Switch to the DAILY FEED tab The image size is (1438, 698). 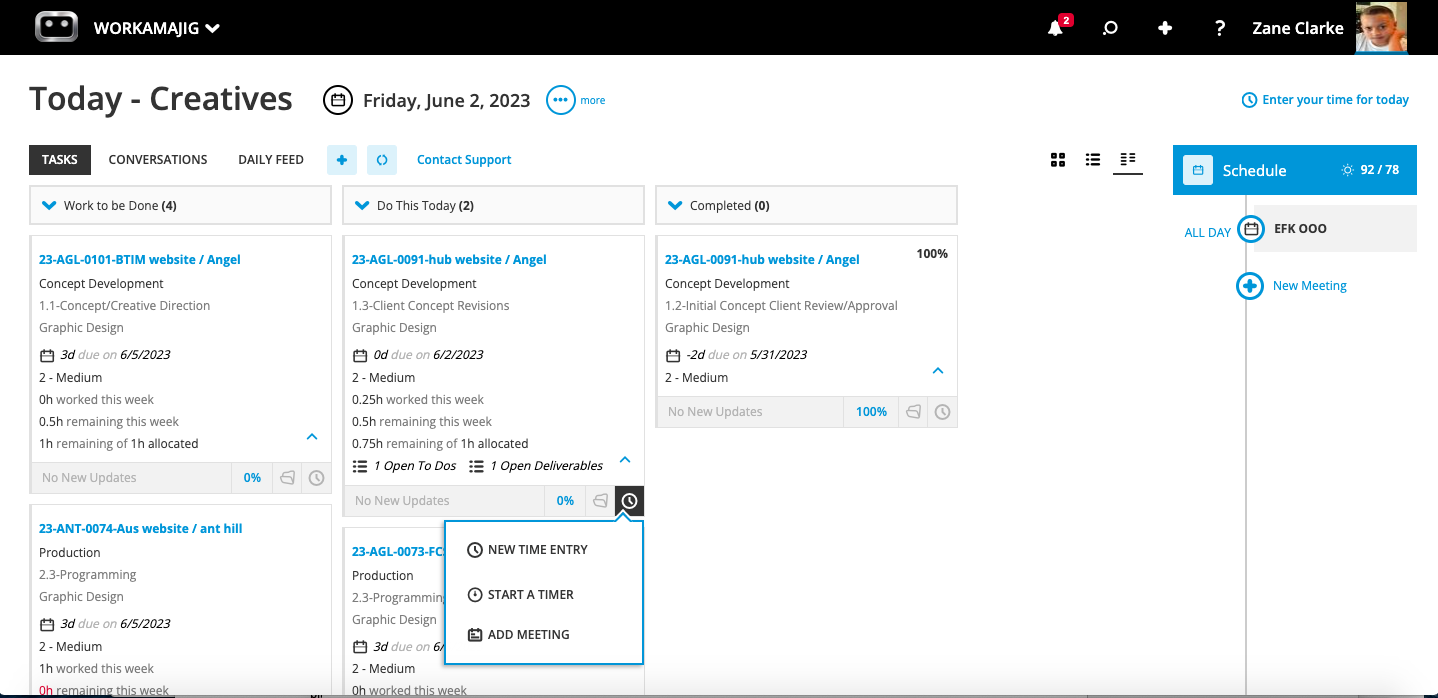pos(271,160)
